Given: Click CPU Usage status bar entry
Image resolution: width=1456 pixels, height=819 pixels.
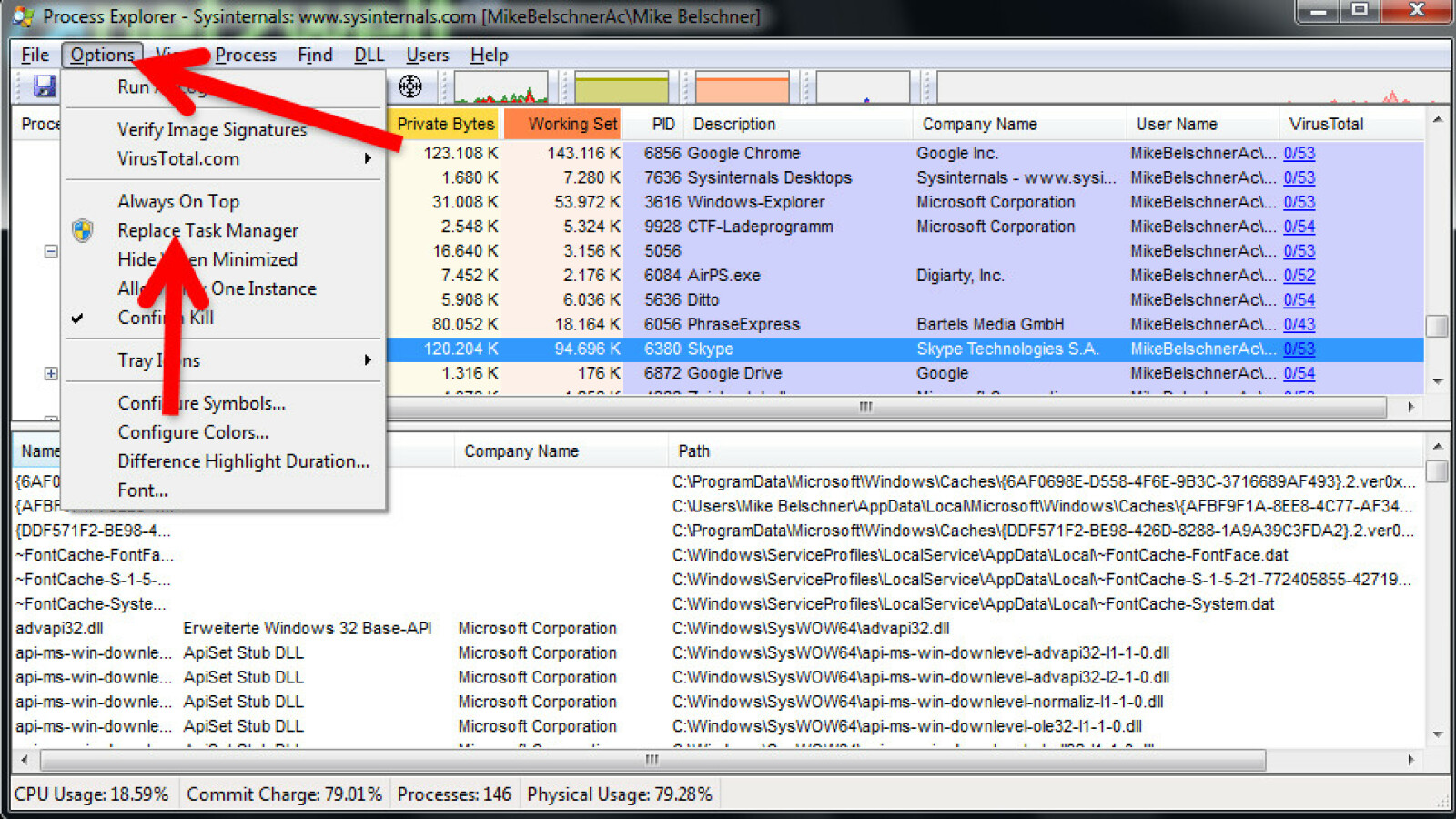Looking at the screenshot, I should pos(91,794).
